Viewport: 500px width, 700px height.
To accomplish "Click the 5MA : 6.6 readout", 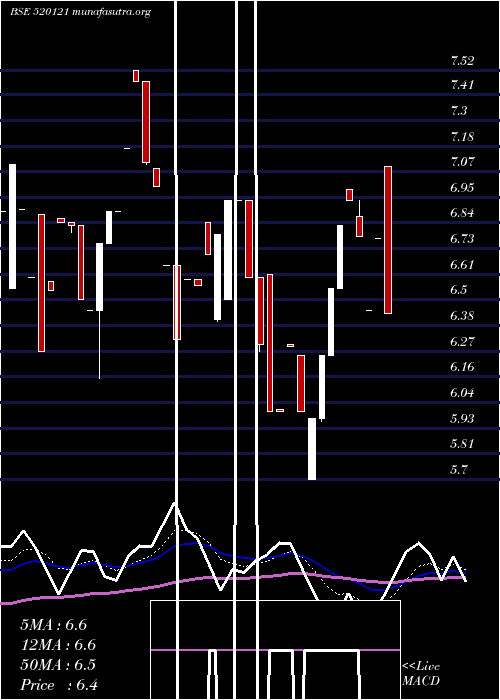I will pyautogui.click(x=54, y=625).
